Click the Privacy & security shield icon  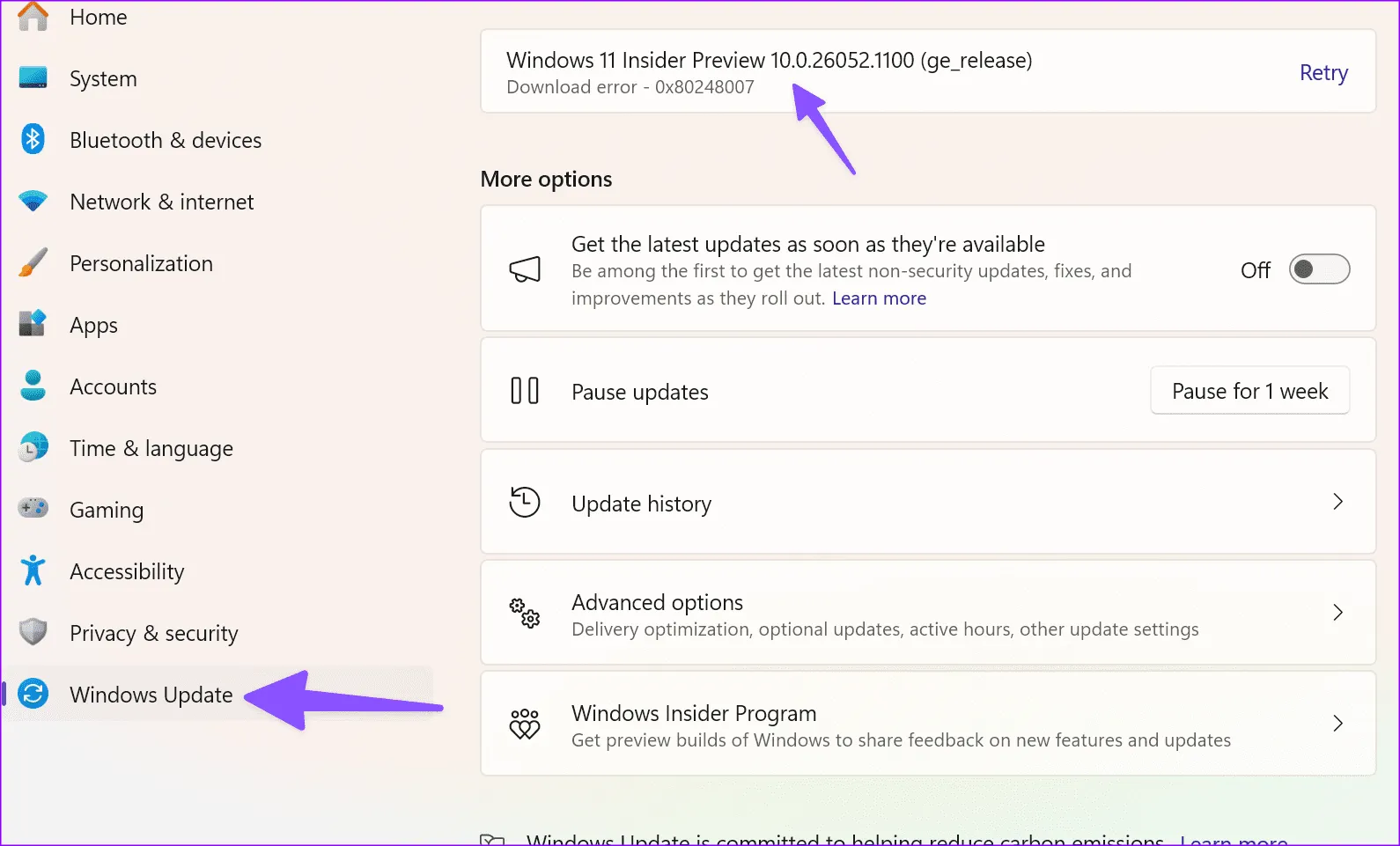click(33, 632)
